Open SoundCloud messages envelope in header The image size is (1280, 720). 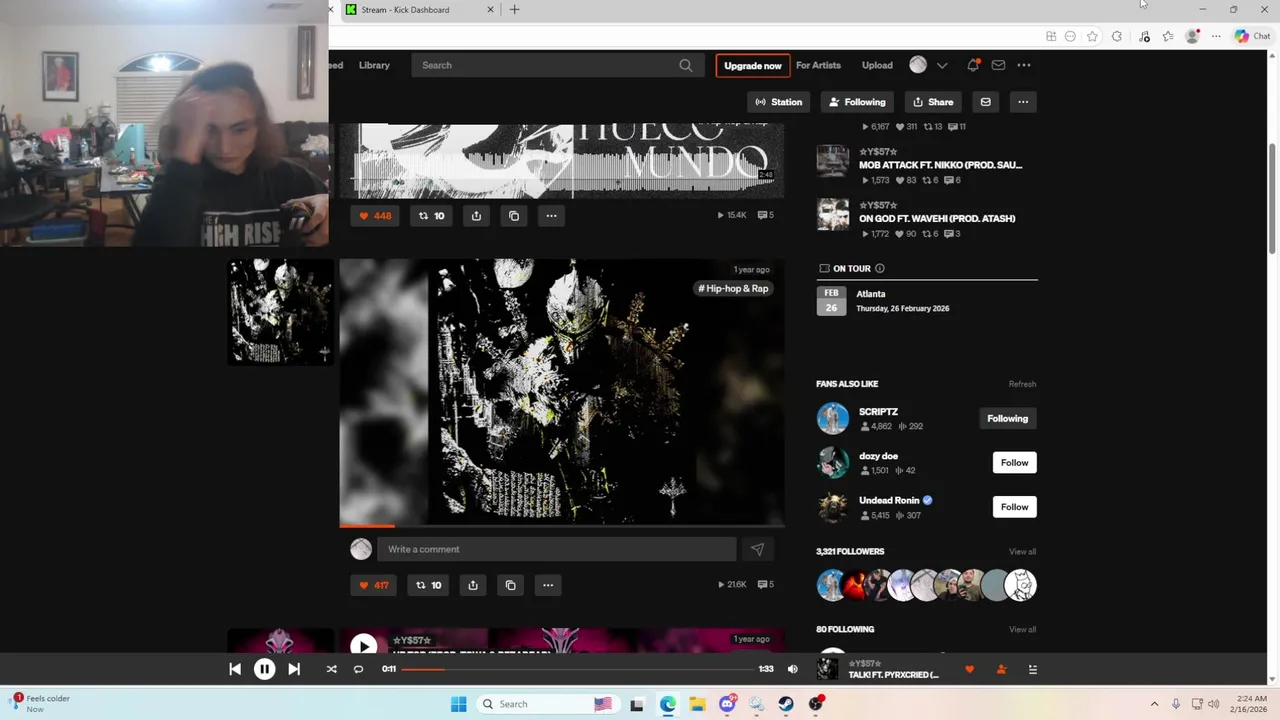click(x=998, y=65)
